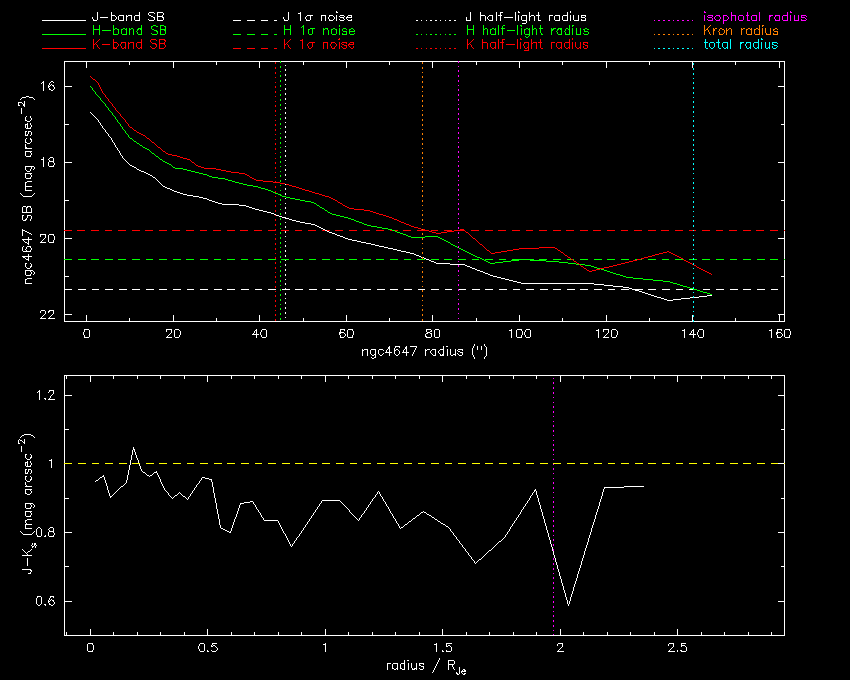
Task: Click the magenta vertical isophotal line in upper plot
Action: coord(458,150)
